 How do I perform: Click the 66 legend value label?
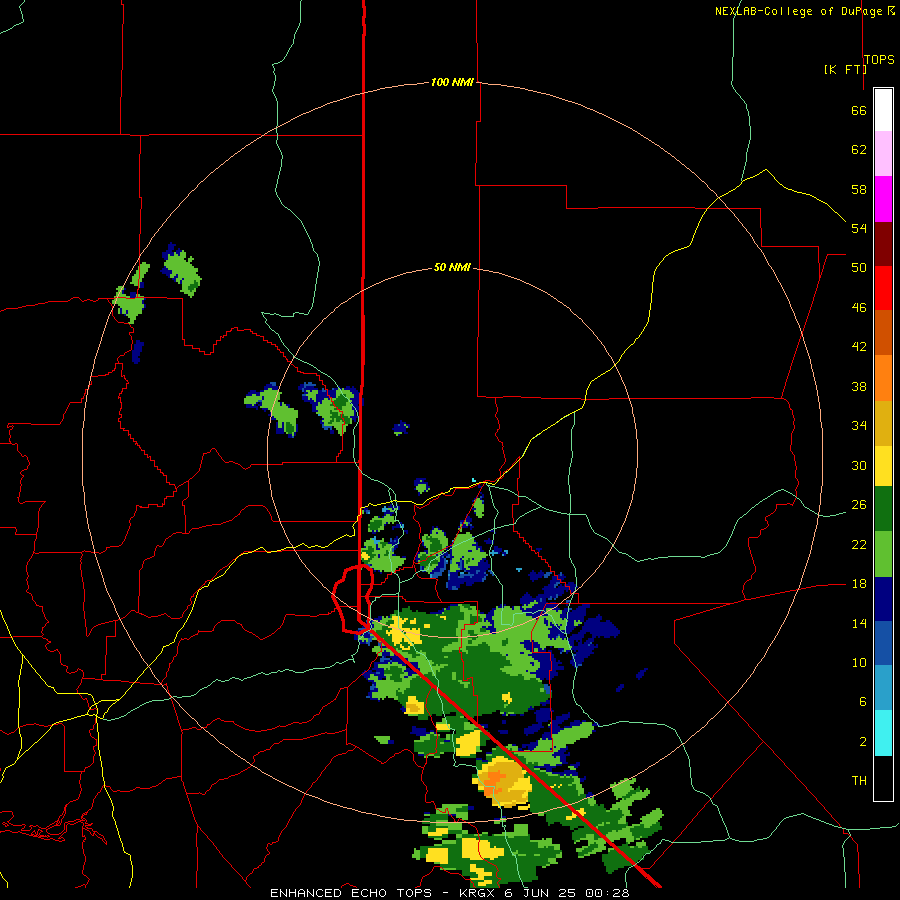(859, 110)
